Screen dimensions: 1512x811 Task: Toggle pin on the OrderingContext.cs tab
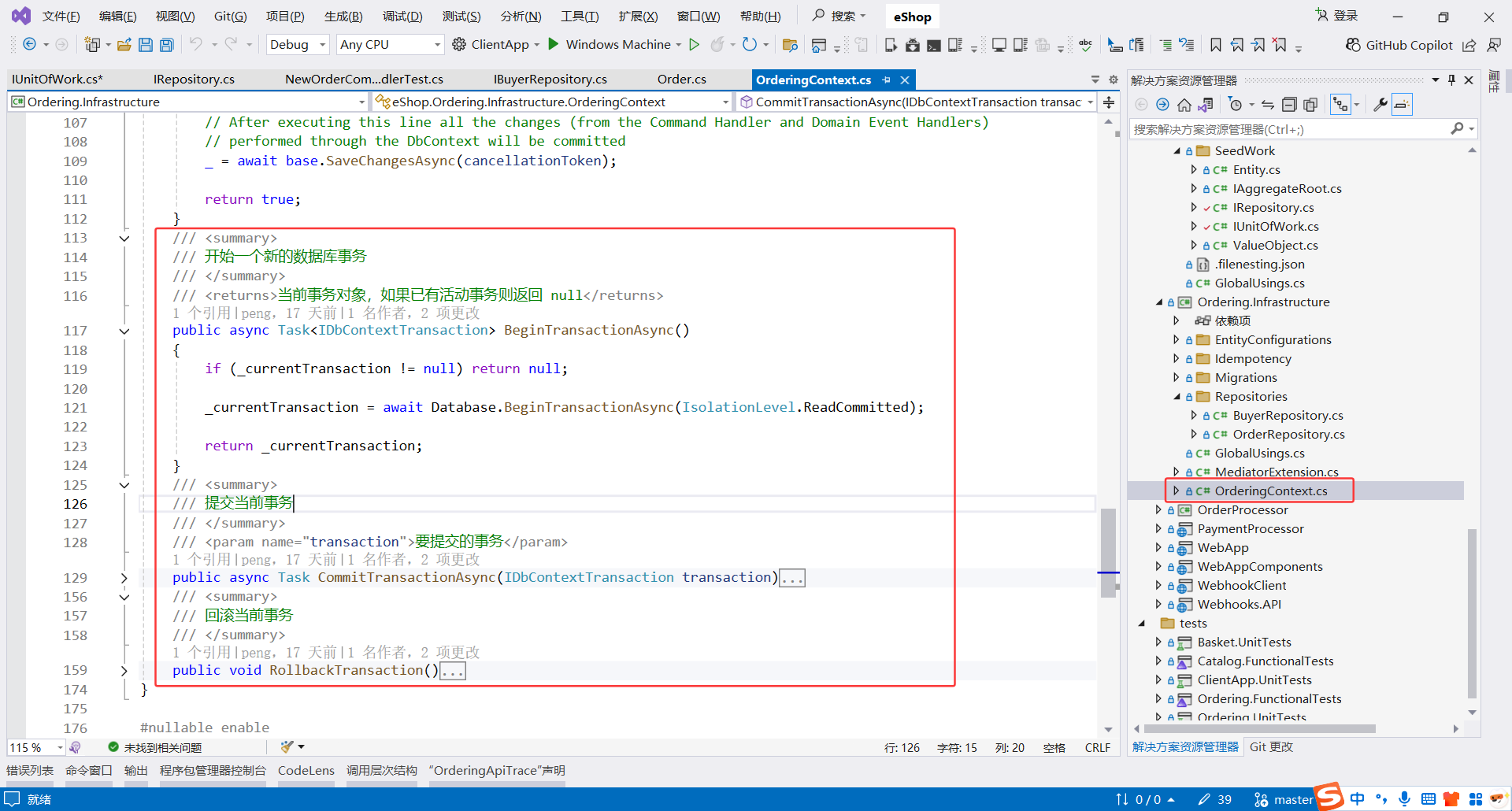click(x=887, y=80)
